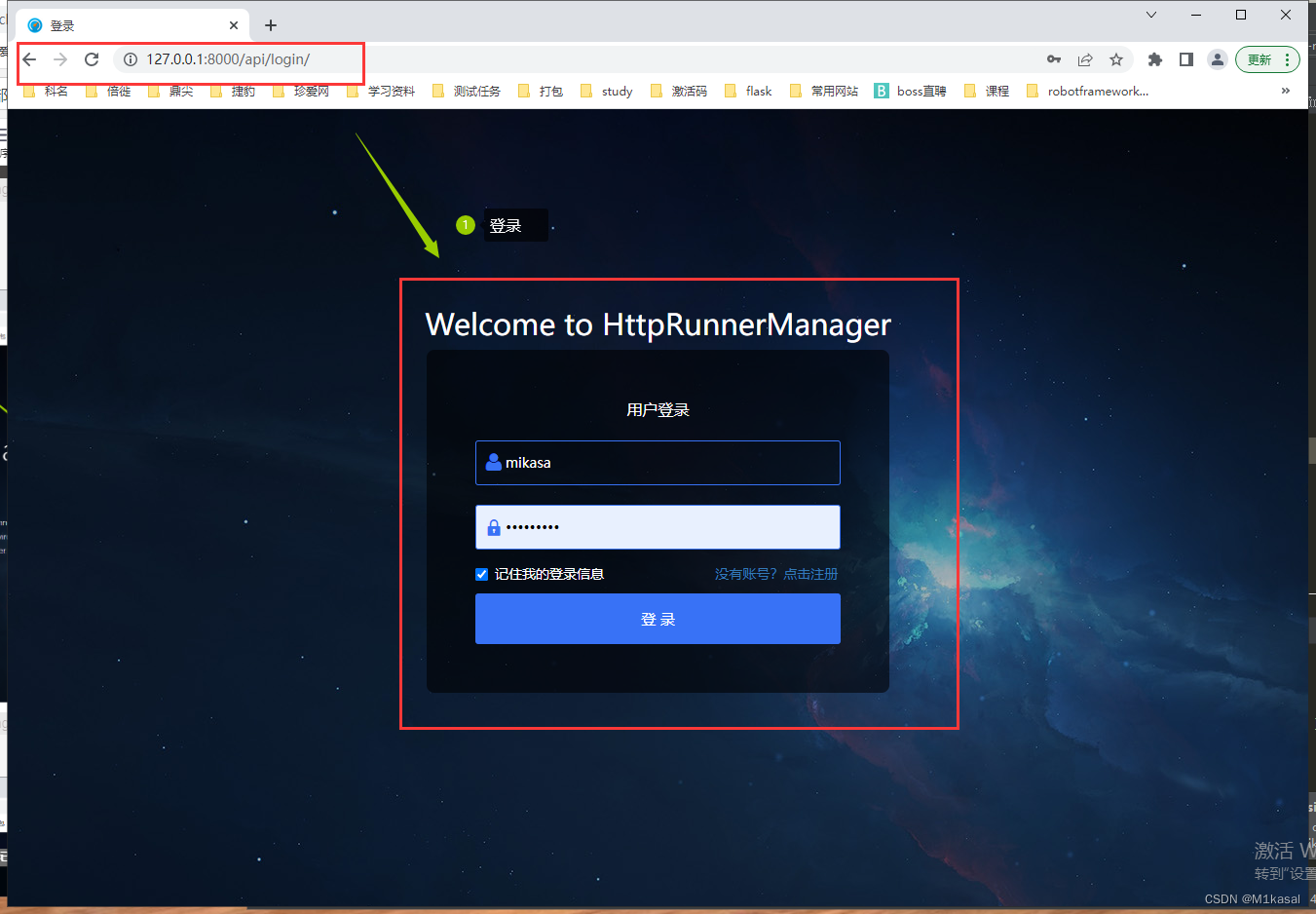1316x914 pixels.
Task: Go back using the browser back arrow
Action: point(29,59)
